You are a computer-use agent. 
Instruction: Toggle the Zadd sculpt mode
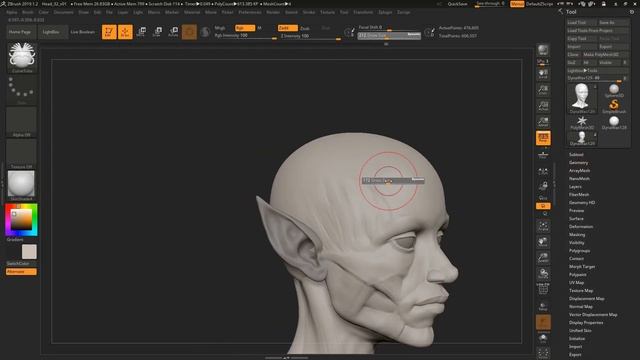pos(287,28)
